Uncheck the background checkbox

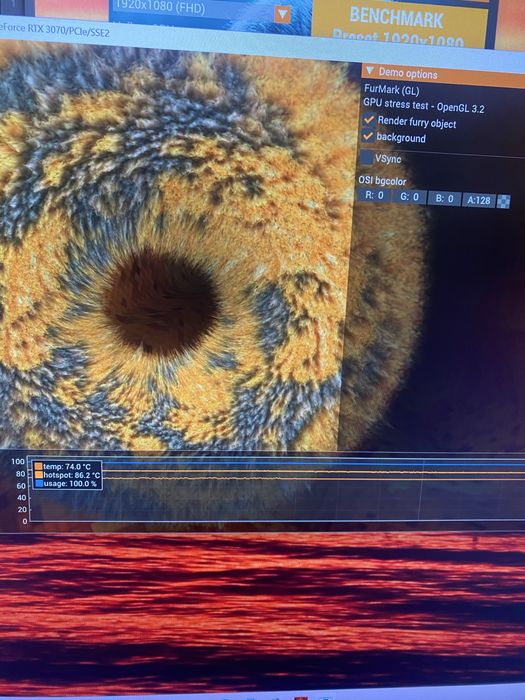368,136
